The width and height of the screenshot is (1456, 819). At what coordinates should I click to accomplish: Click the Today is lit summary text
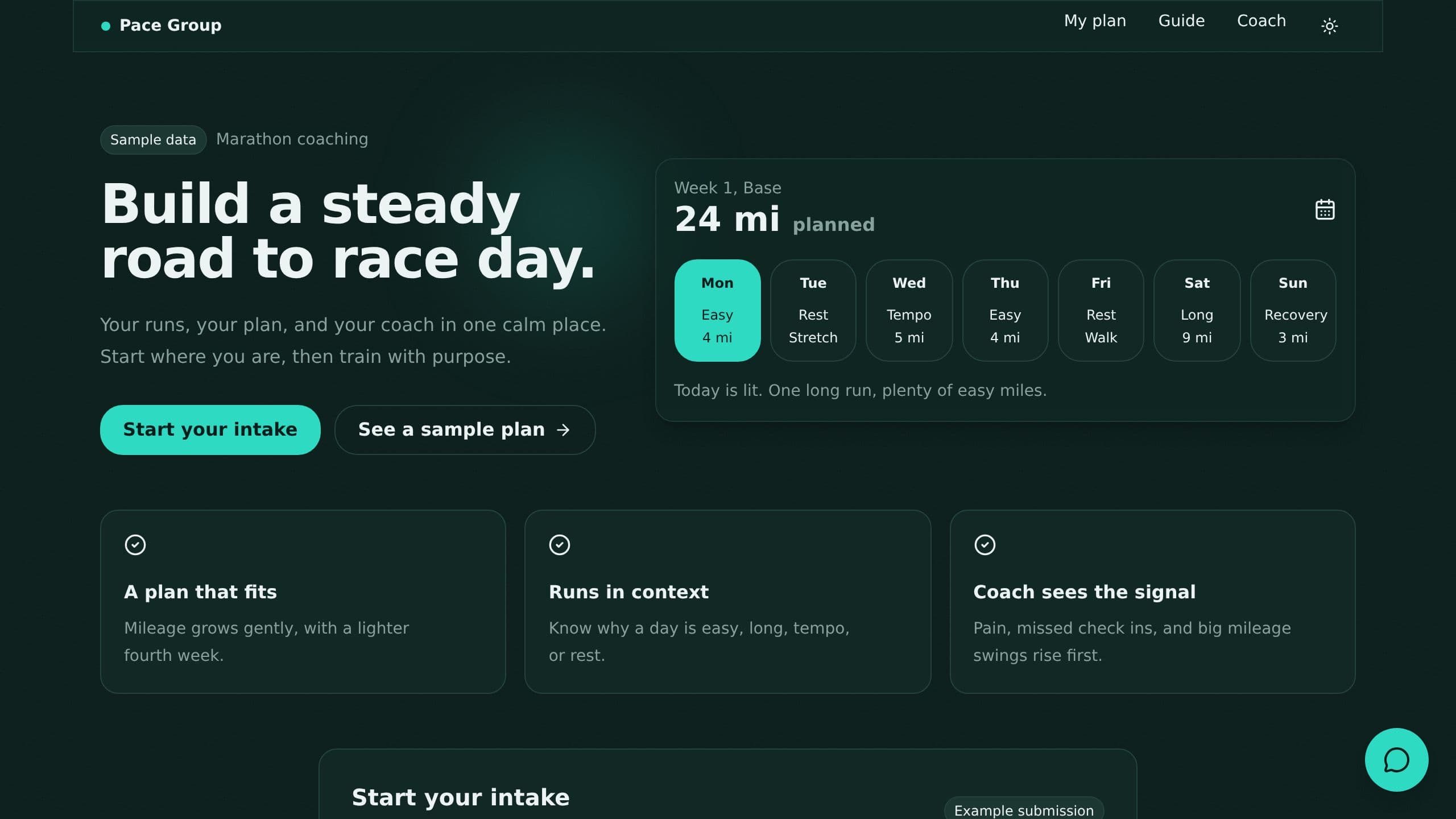click(860, 391)
